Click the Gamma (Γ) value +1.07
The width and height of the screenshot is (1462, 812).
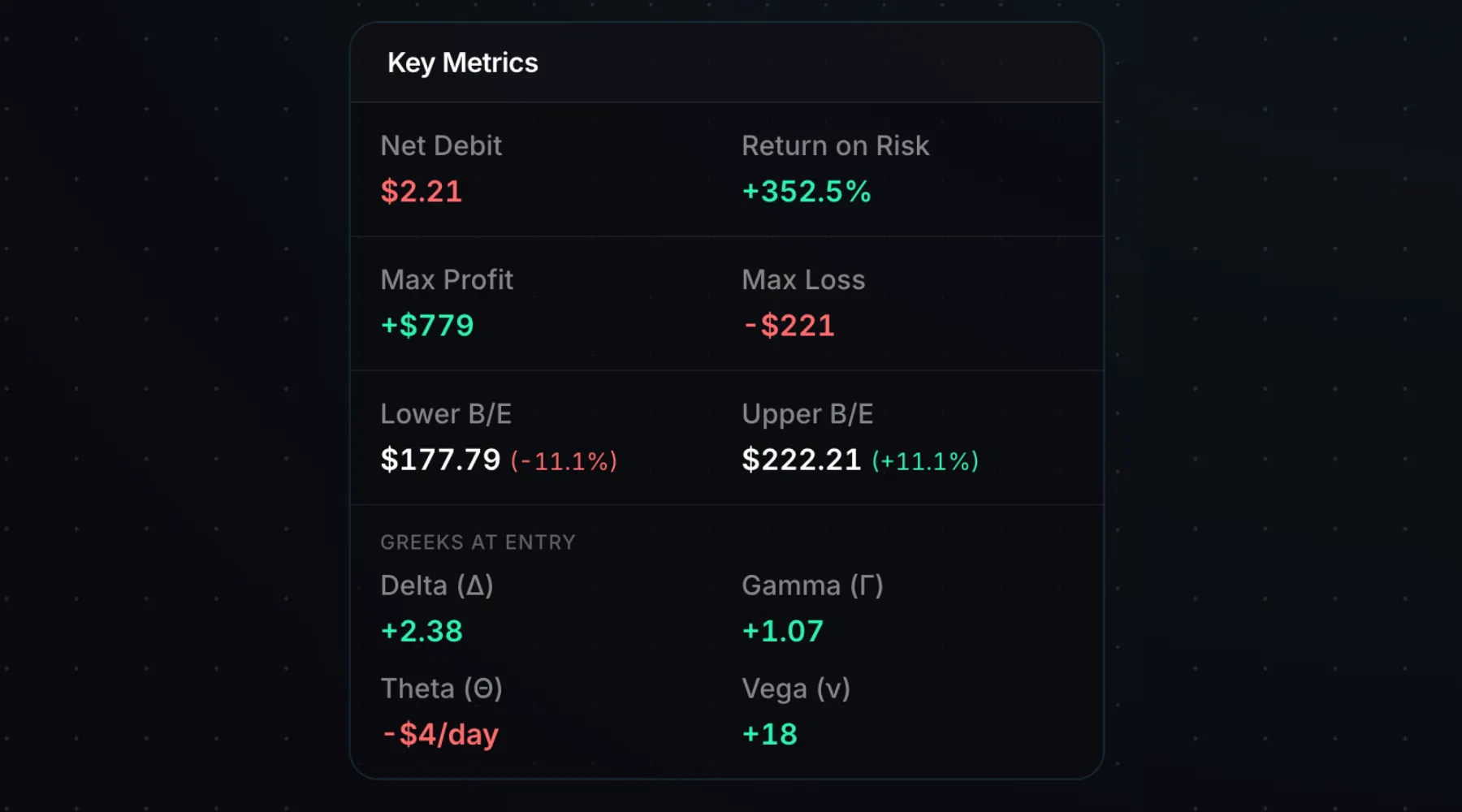[782, 630]
